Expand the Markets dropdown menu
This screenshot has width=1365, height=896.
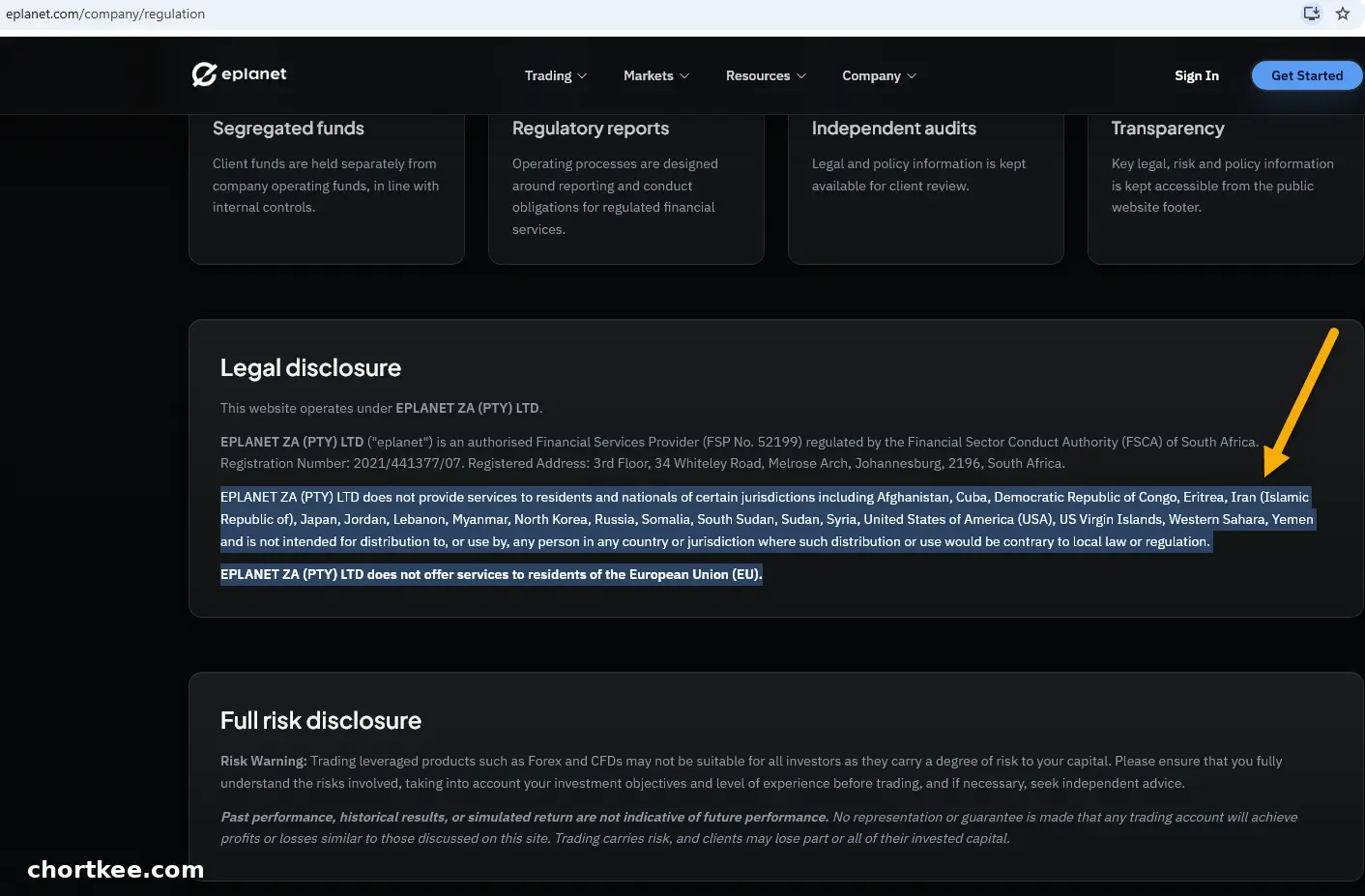point(656,75)
